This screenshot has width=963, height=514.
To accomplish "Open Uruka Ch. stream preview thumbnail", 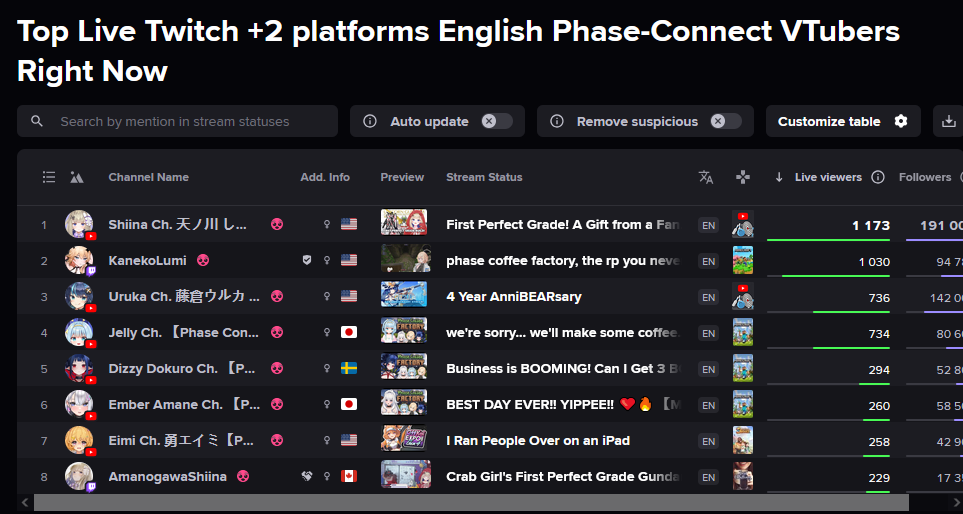I will tap(404, 294).
